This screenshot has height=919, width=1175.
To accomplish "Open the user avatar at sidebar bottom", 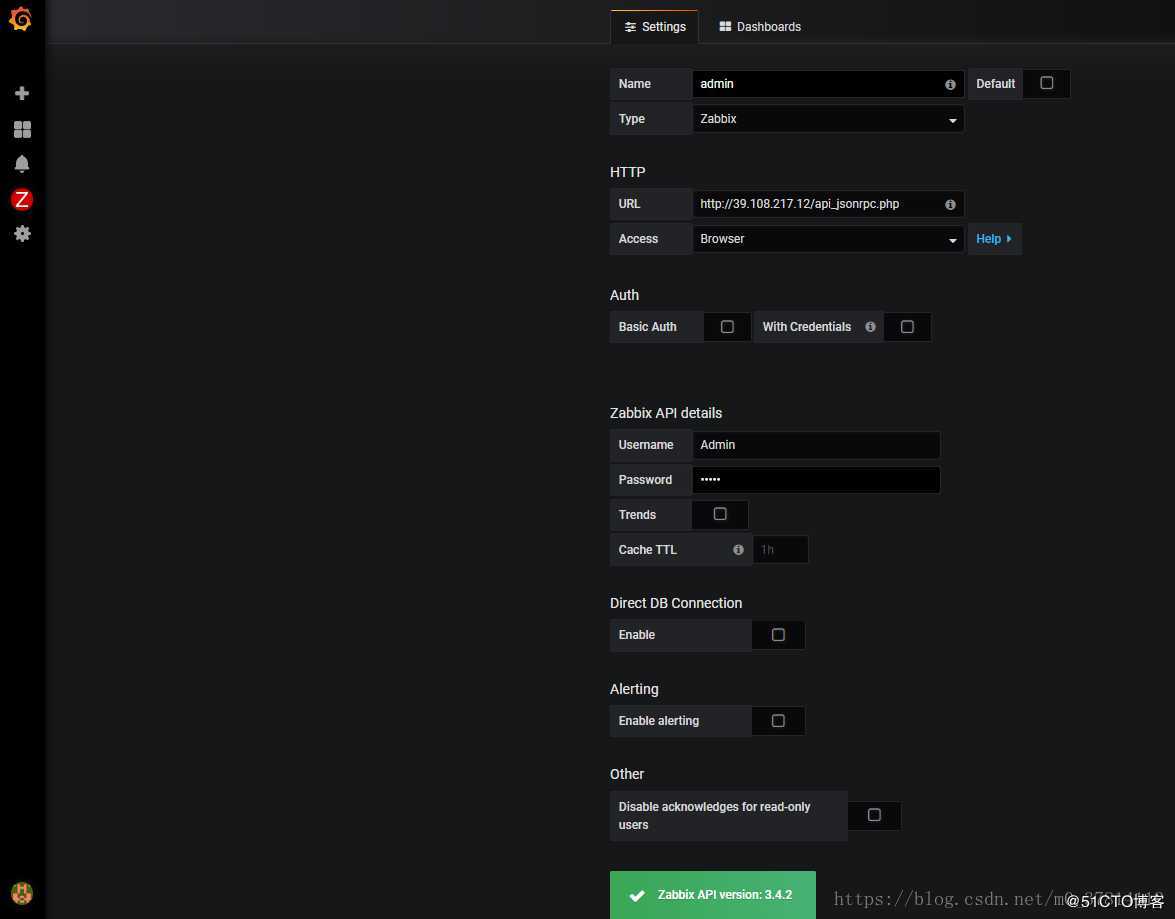I will (22, 893).
